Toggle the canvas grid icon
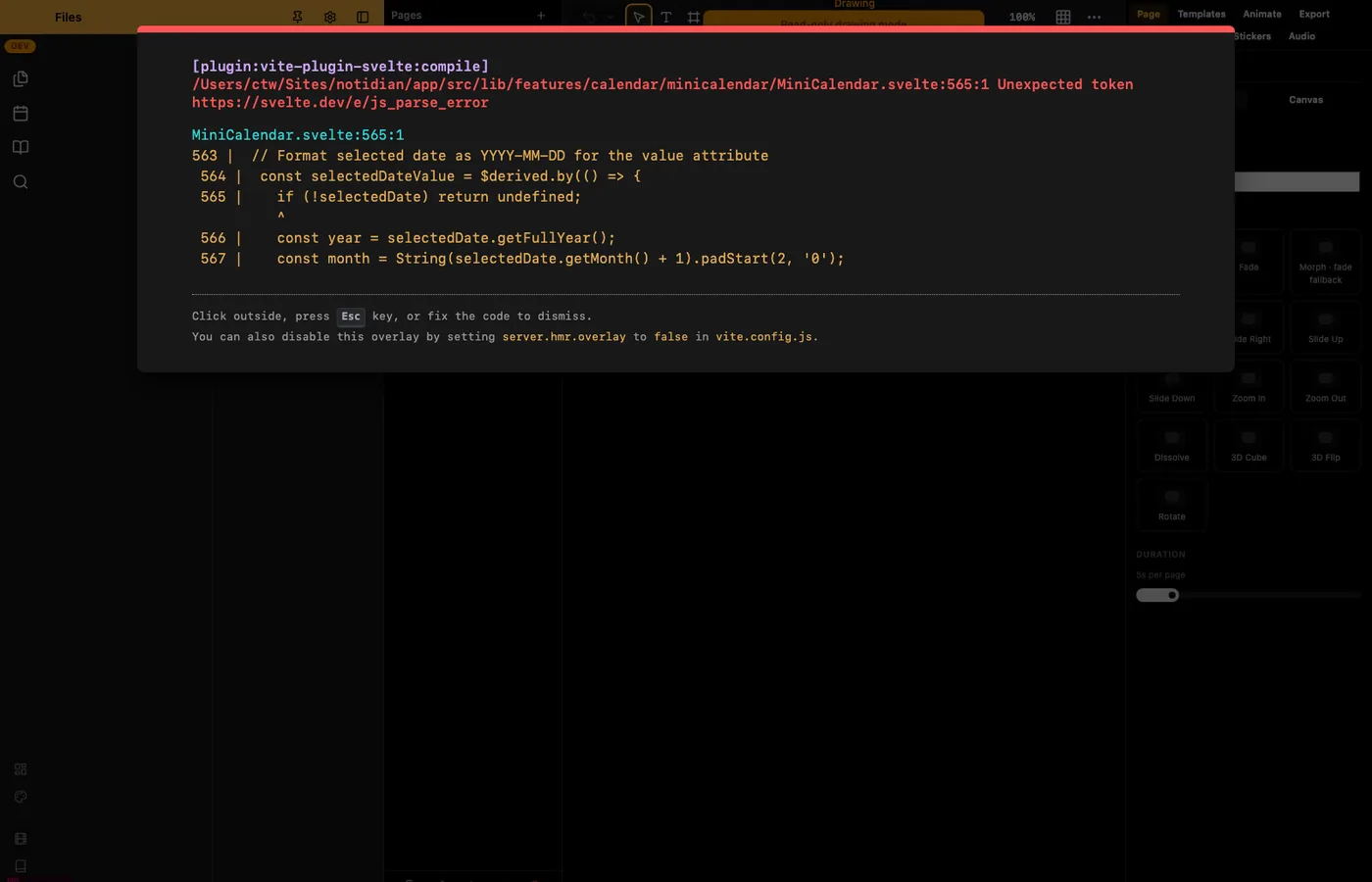Viewport: 1372px width, 882px height. coord(1063,17)
